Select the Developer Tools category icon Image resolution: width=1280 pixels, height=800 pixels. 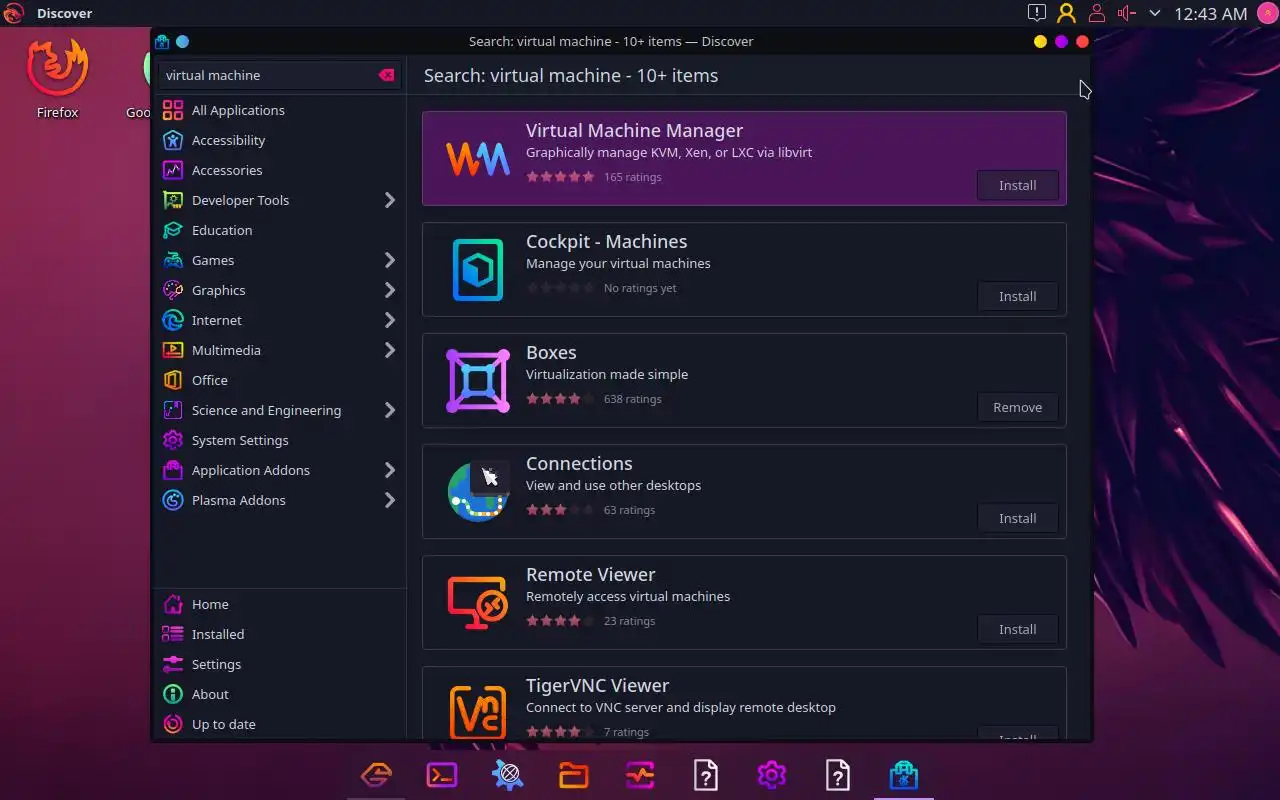[x=173, y=200]
